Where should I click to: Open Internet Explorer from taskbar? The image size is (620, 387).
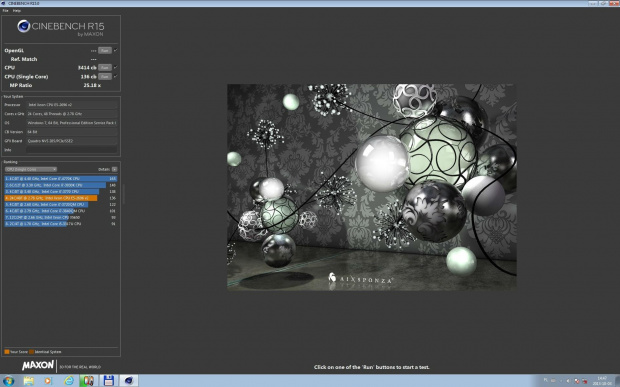69,381
